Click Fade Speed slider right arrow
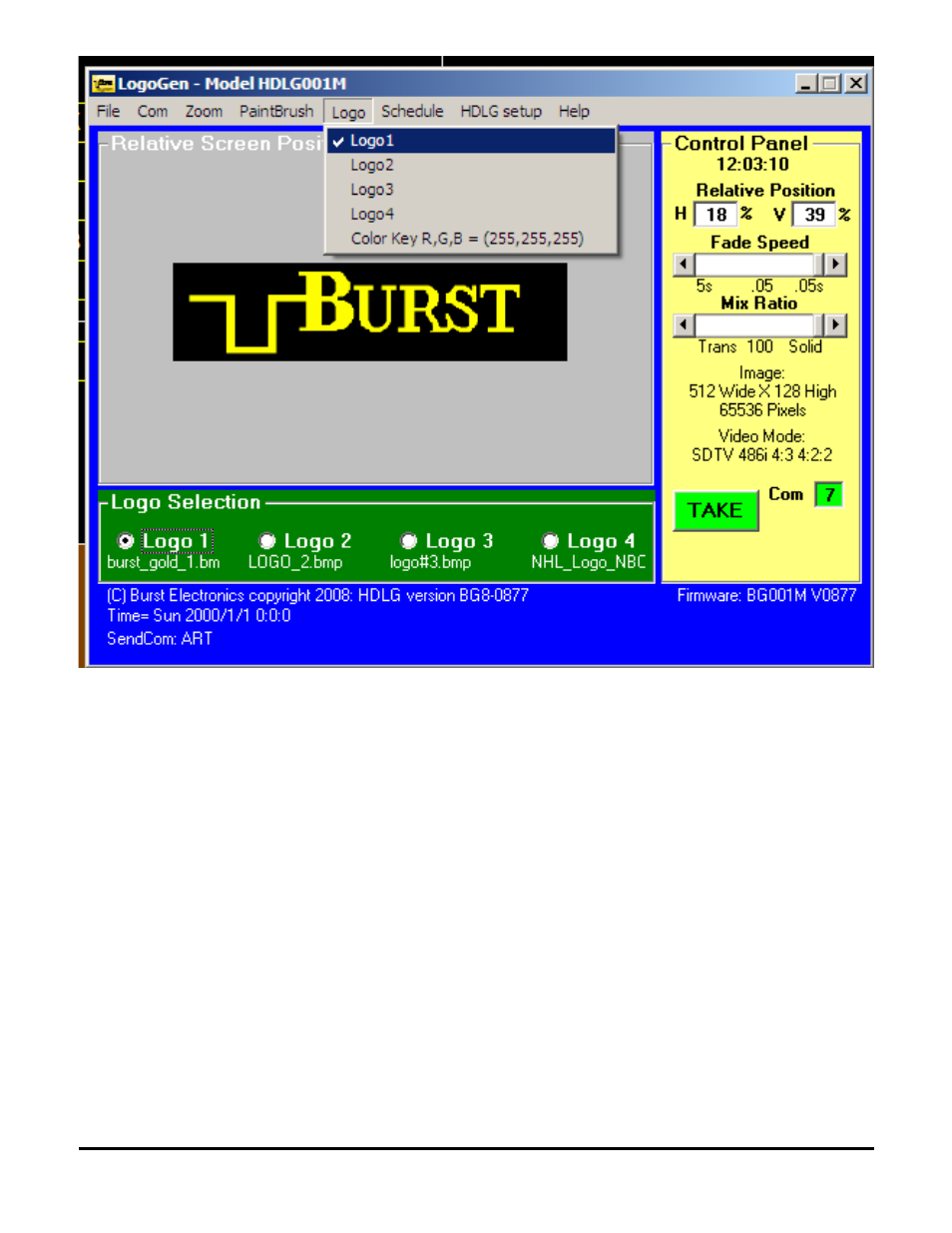The image size is (952, 1233). (x=836, y=265)
